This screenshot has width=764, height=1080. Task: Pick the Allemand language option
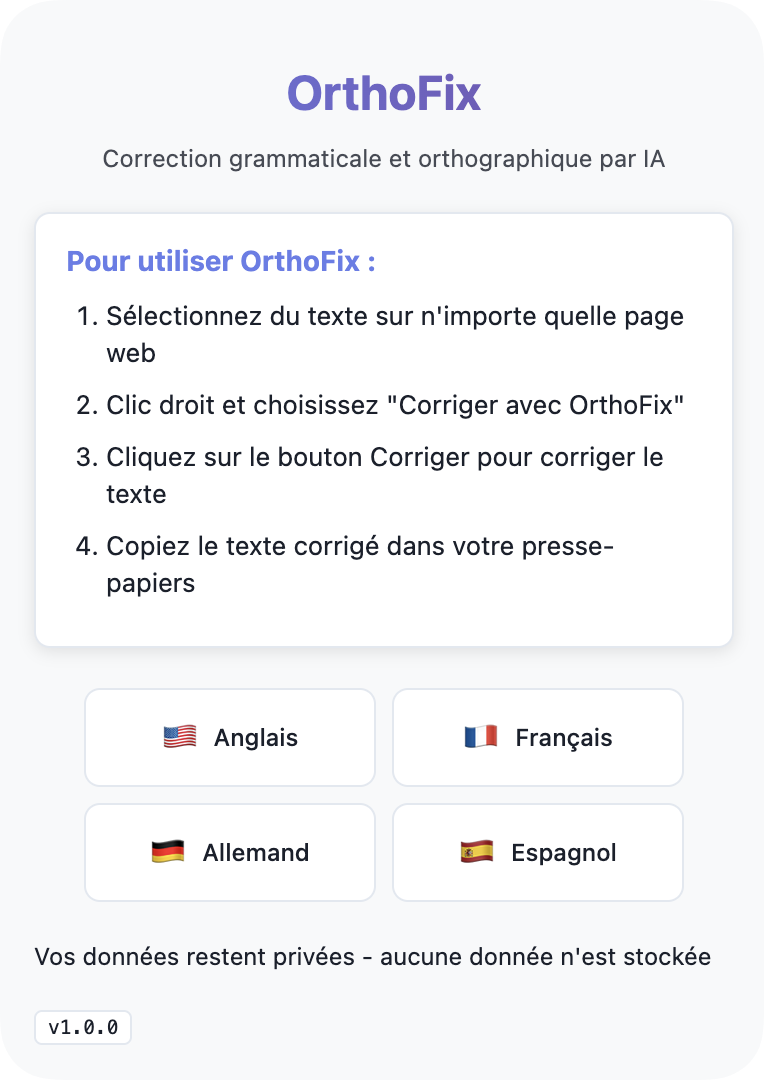point(230,853)
